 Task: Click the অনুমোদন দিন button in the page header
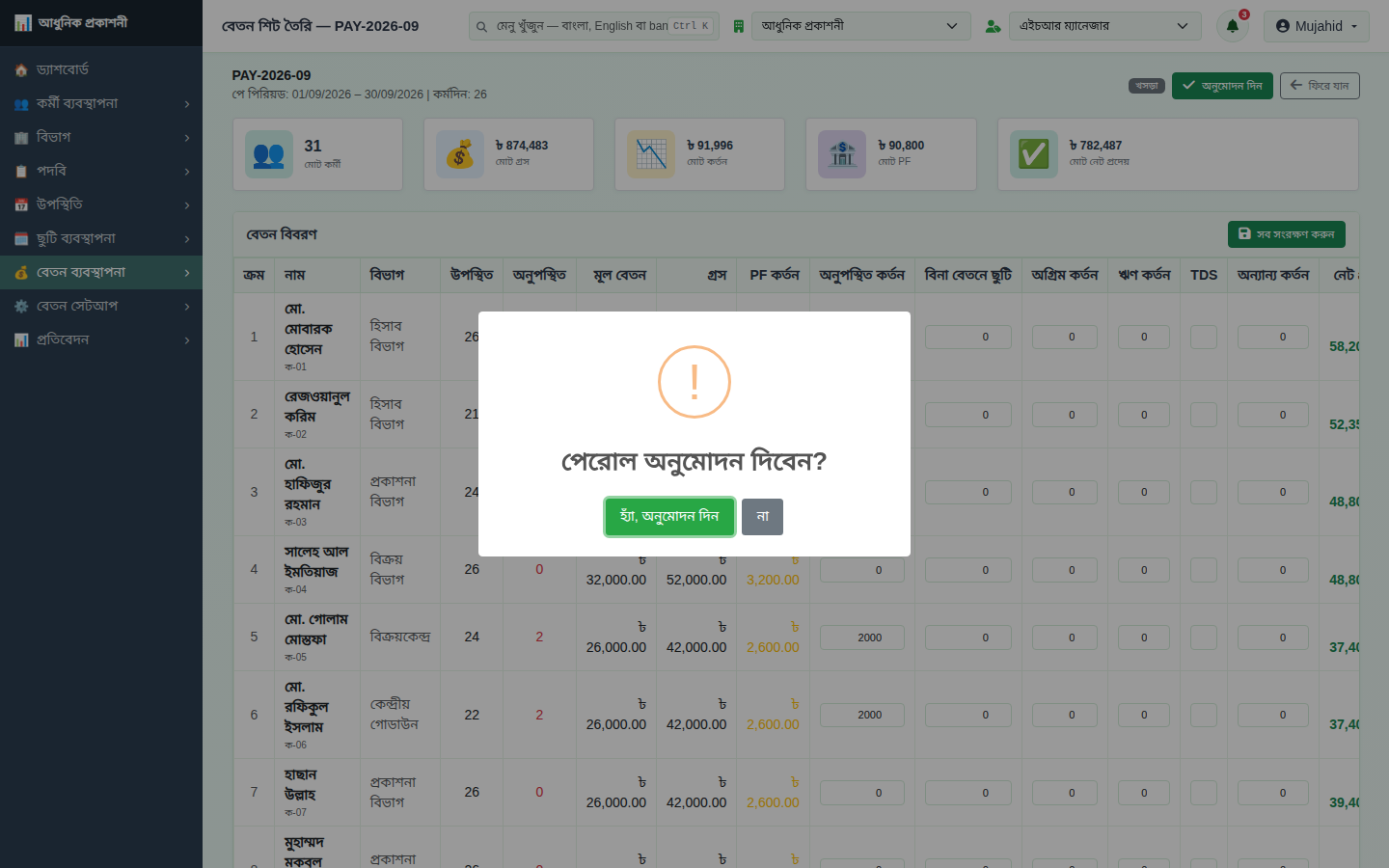1222,86
